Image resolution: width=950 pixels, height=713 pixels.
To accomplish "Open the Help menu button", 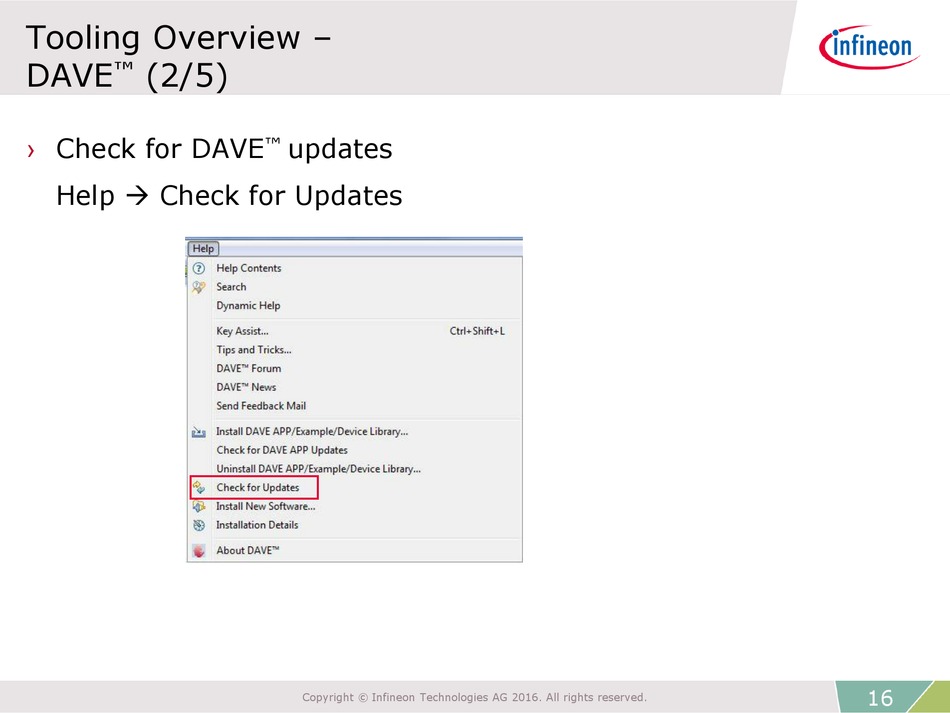I will pyautogui.click(x=203, y=248).
